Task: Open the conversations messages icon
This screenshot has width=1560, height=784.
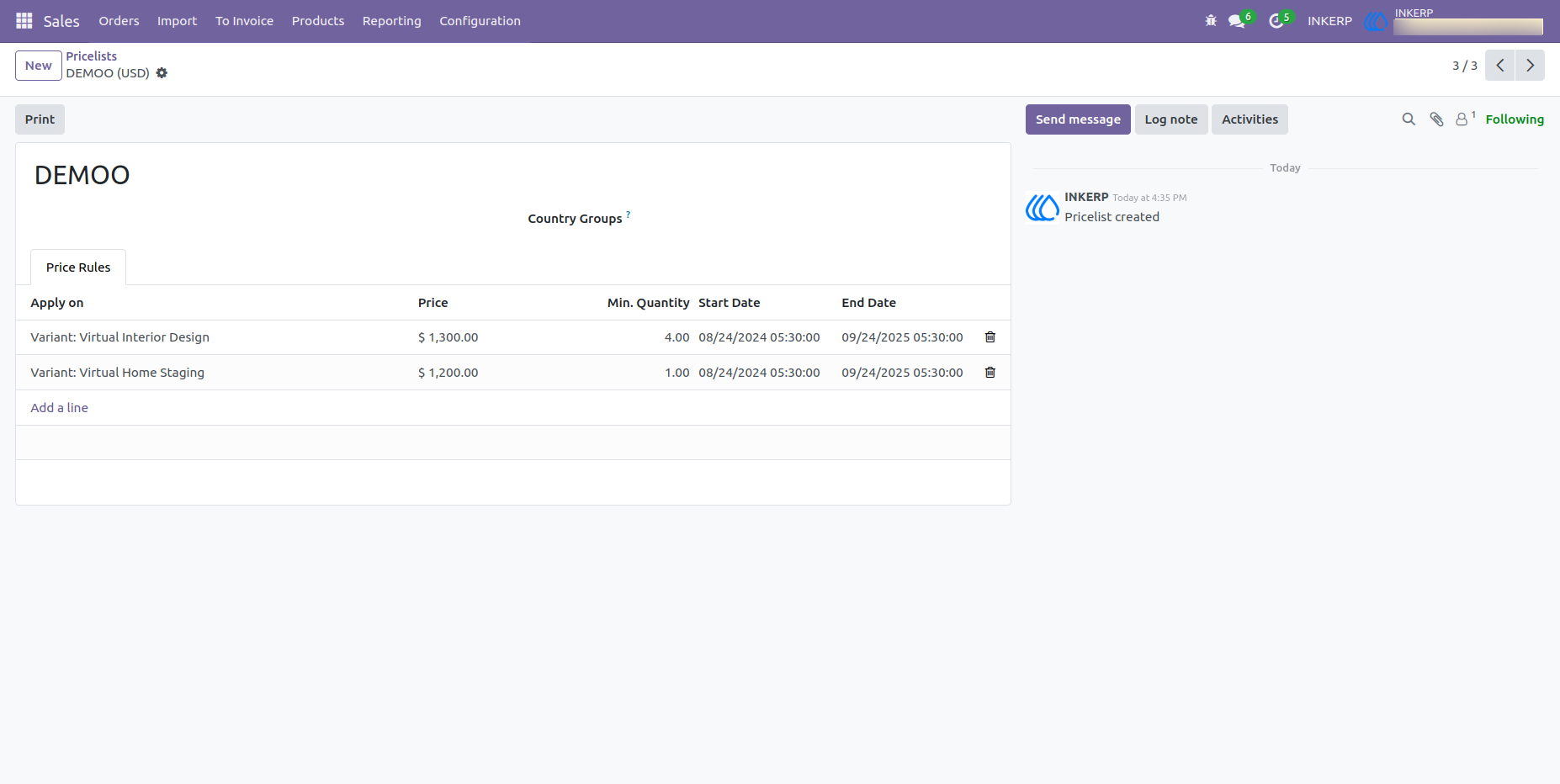Action: click(x=1236, y=21)
